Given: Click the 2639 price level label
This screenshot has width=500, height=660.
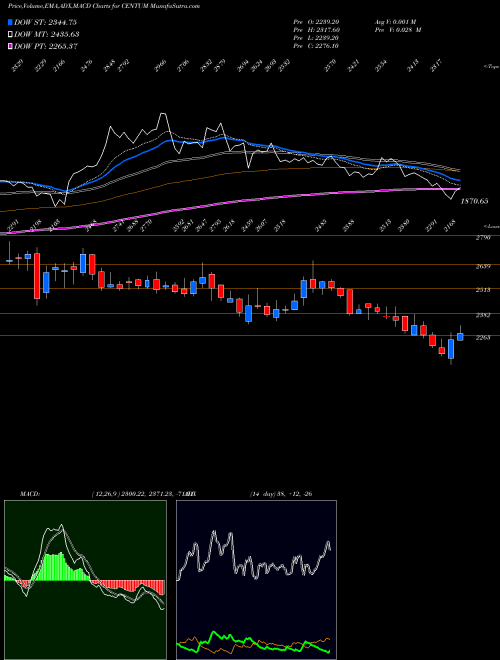Looking at the screenshot, I should [x=484, y=267].
